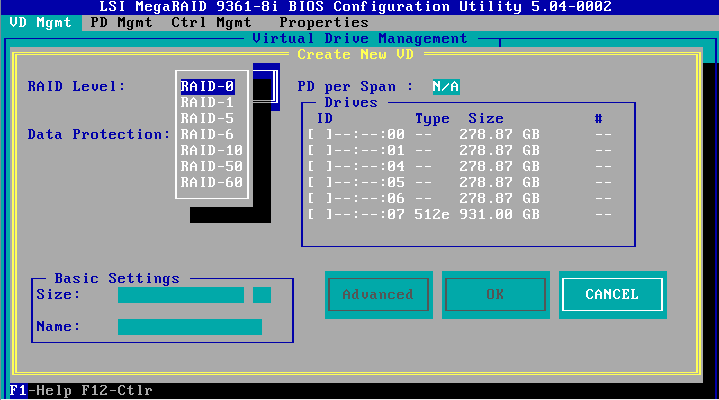The height and width of the screenshot is (400, 719).
Task: Tick the checkbox for drive 01
Action: [x=320, y=150]
